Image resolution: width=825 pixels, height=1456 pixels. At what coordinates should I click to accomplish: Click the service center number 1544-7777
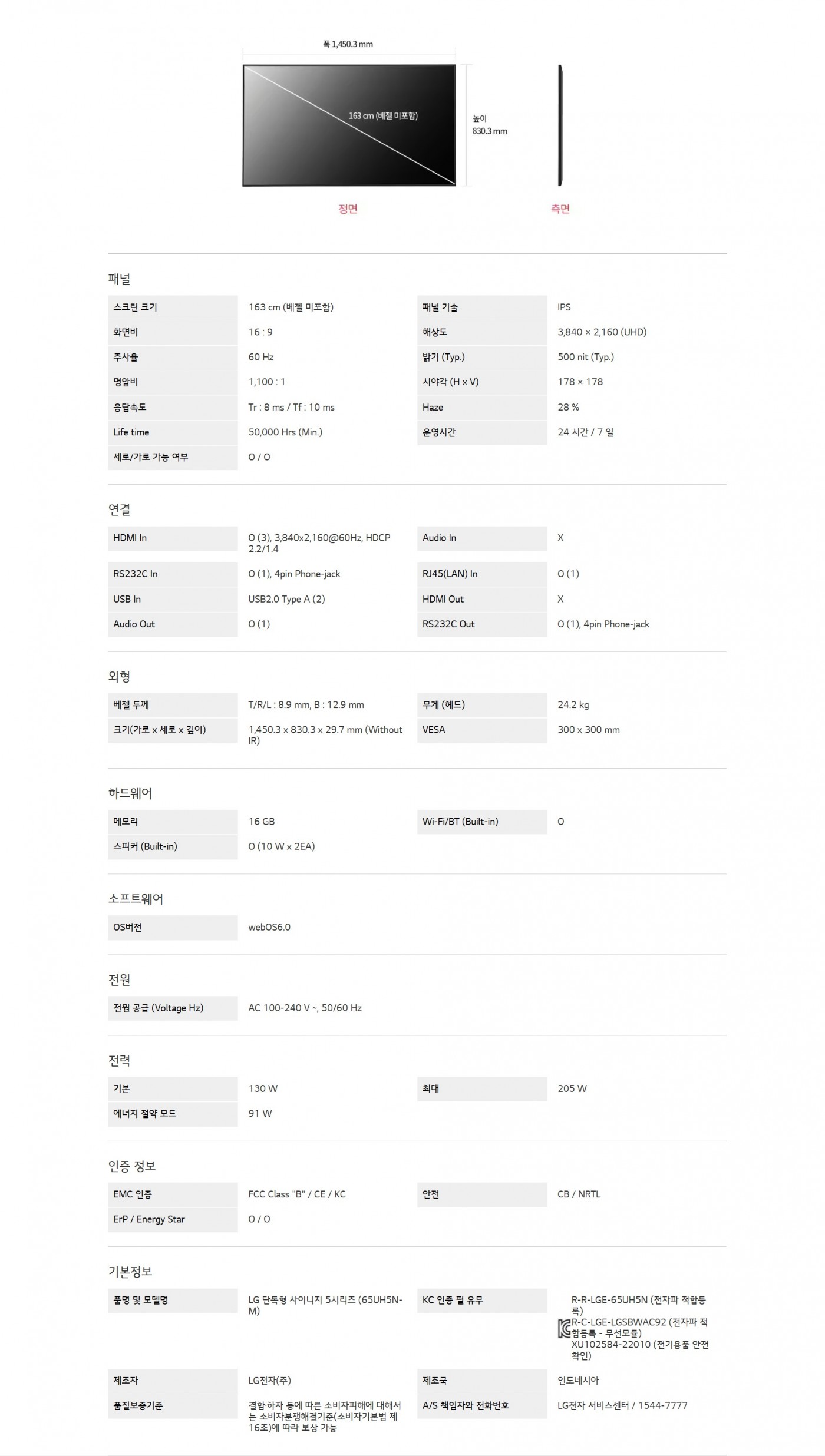tap(663, 1405)
